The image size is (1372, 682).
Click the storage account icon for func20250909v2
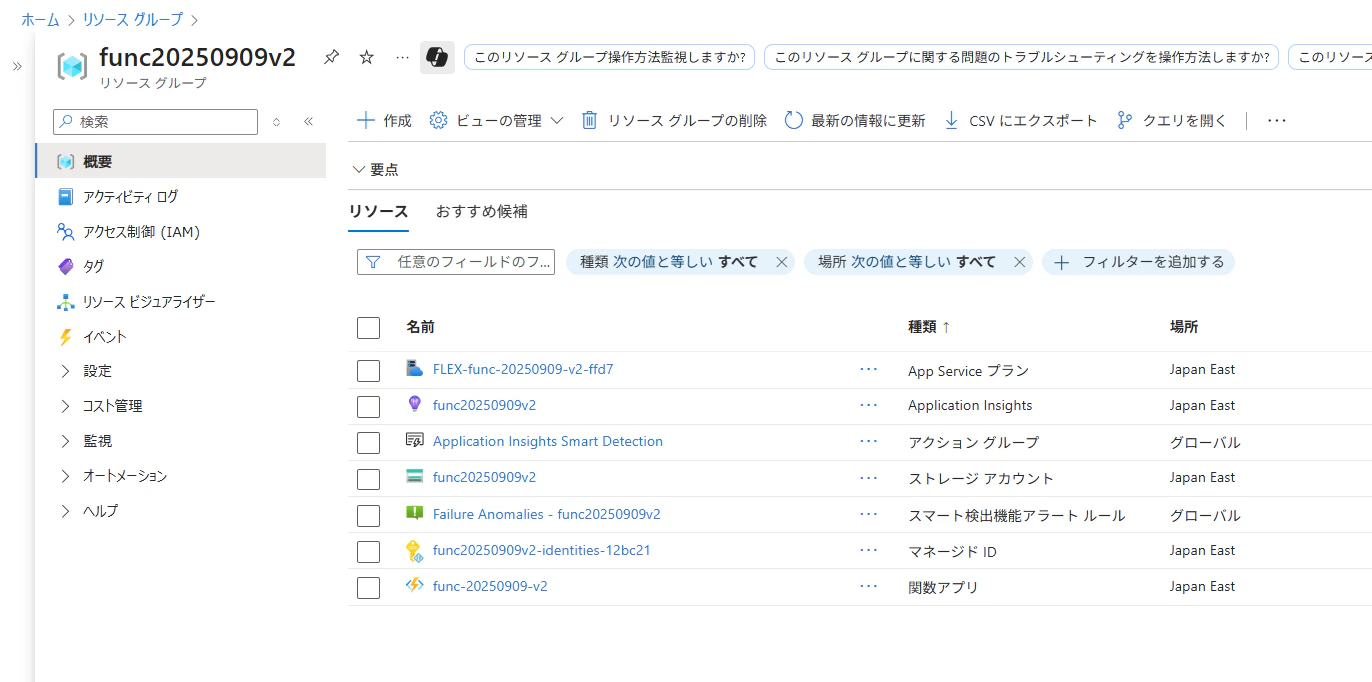point(415,476)
